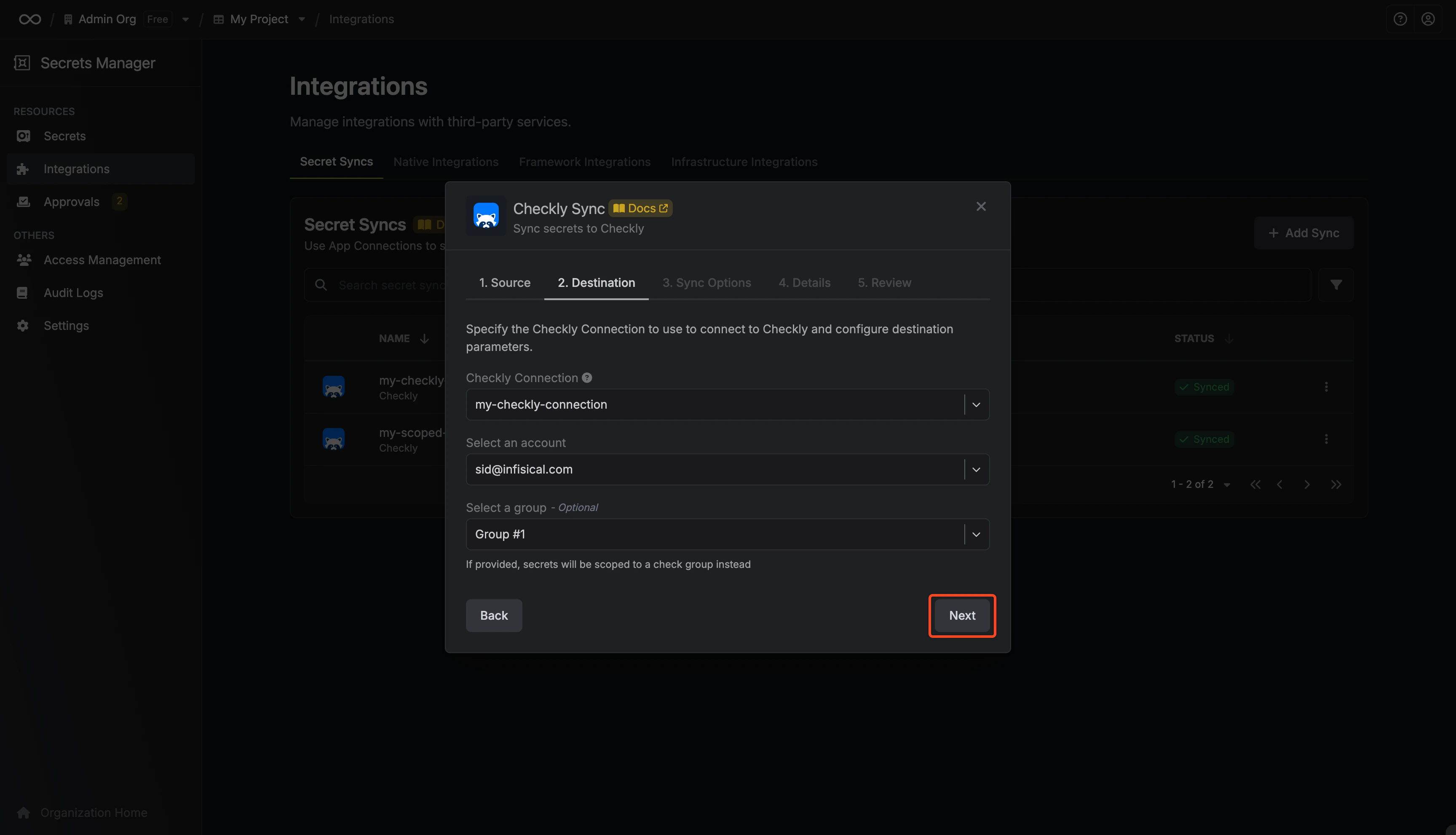Click Synced status badge of my-scoped row

point(1204,439)
